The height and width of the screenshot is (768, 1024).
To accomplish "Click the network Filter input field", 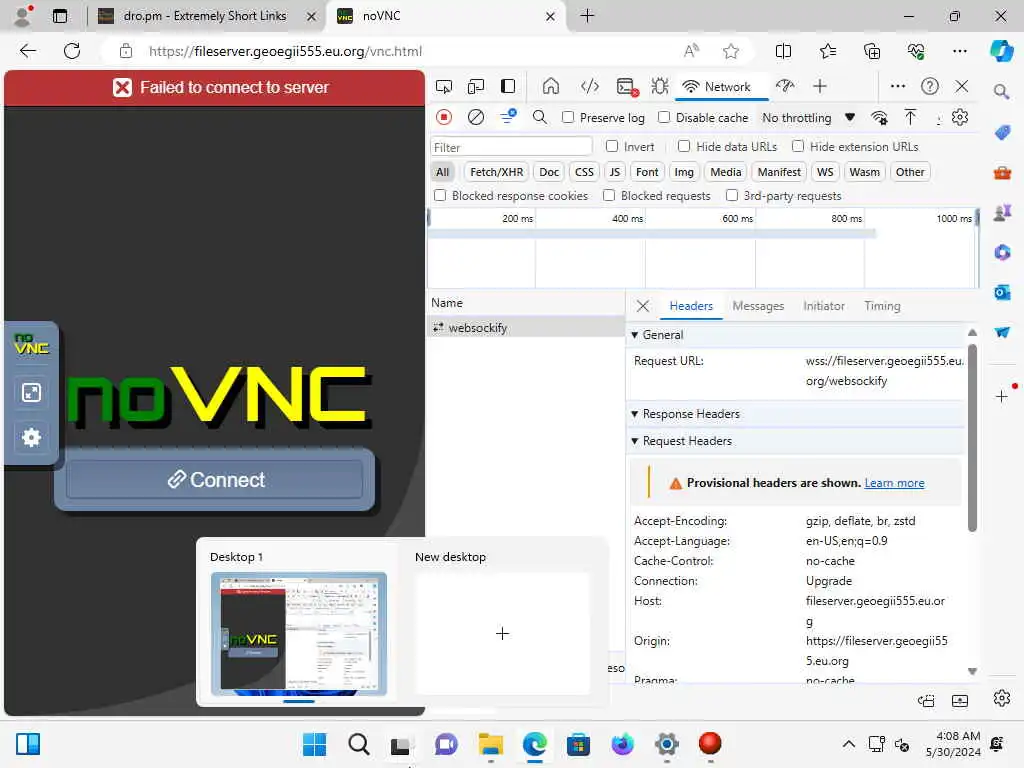I will coord(511,147).
